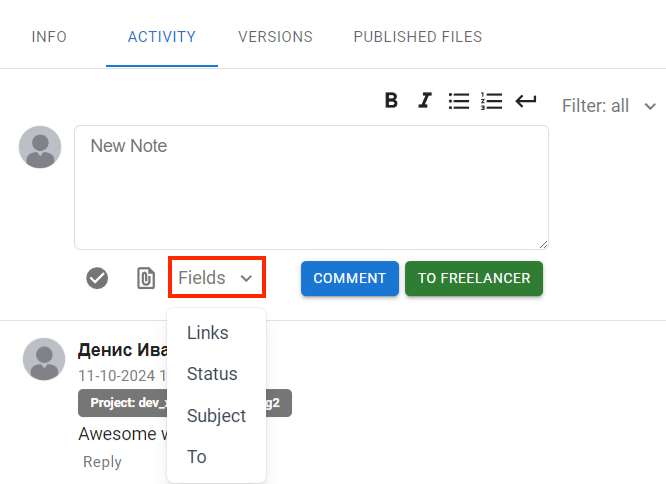666x484 pixels.
Task: Select Links from the Fields menu
Action: pos(208,333)
